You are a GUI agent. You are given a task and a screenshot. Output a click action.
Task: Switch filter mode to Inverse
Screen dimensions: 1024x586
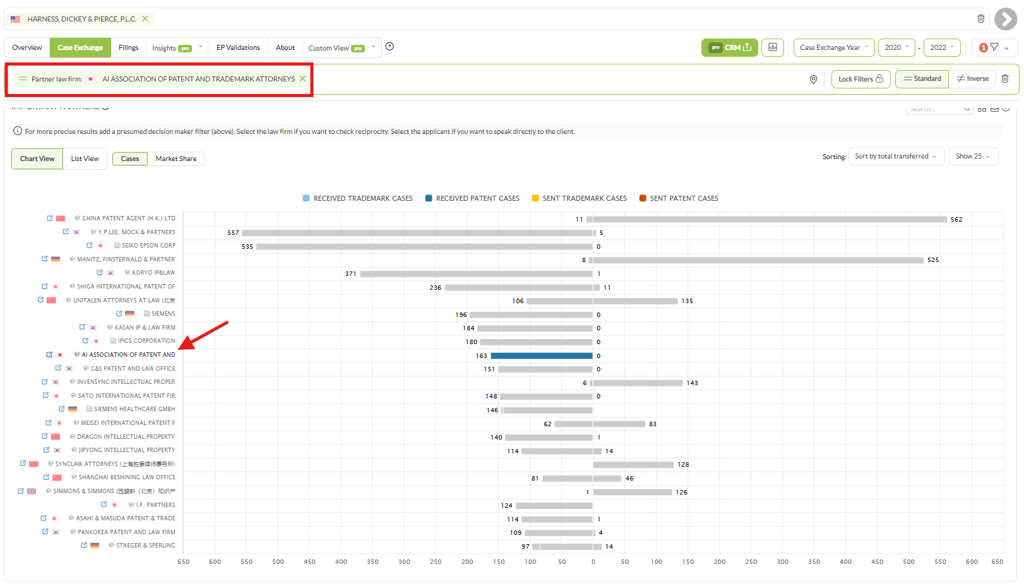click(972, 79)
